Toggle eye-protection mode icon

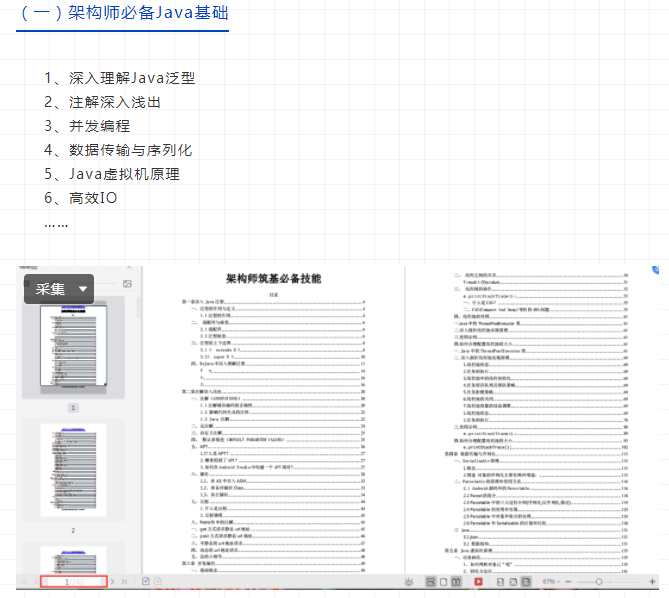(x=409, y=582)
